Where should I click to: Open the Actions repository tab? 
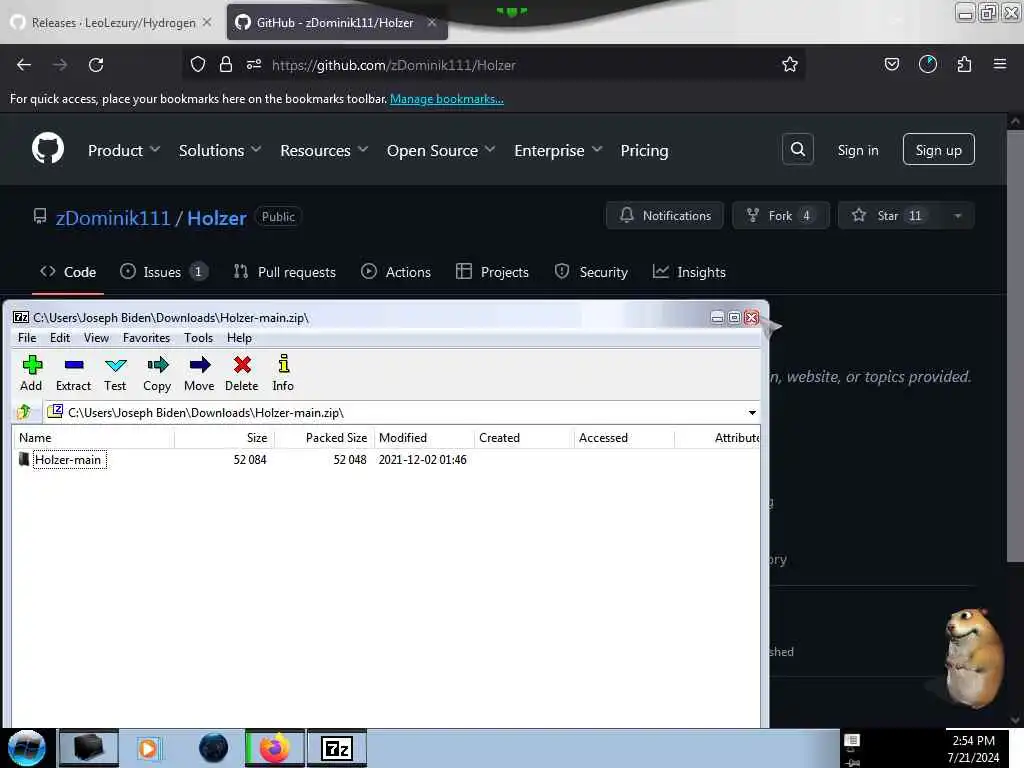(396, 272)
